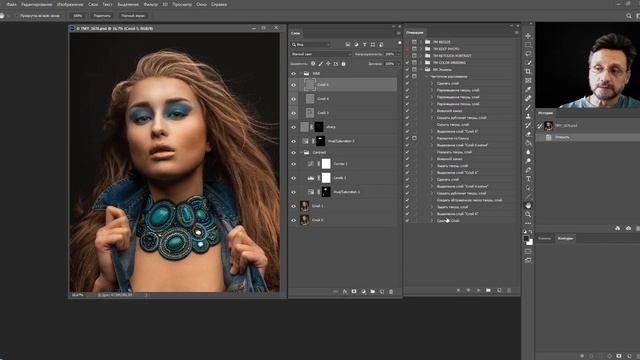
Task: Create new group in Layers panel bottom
Action: point(373,291)
